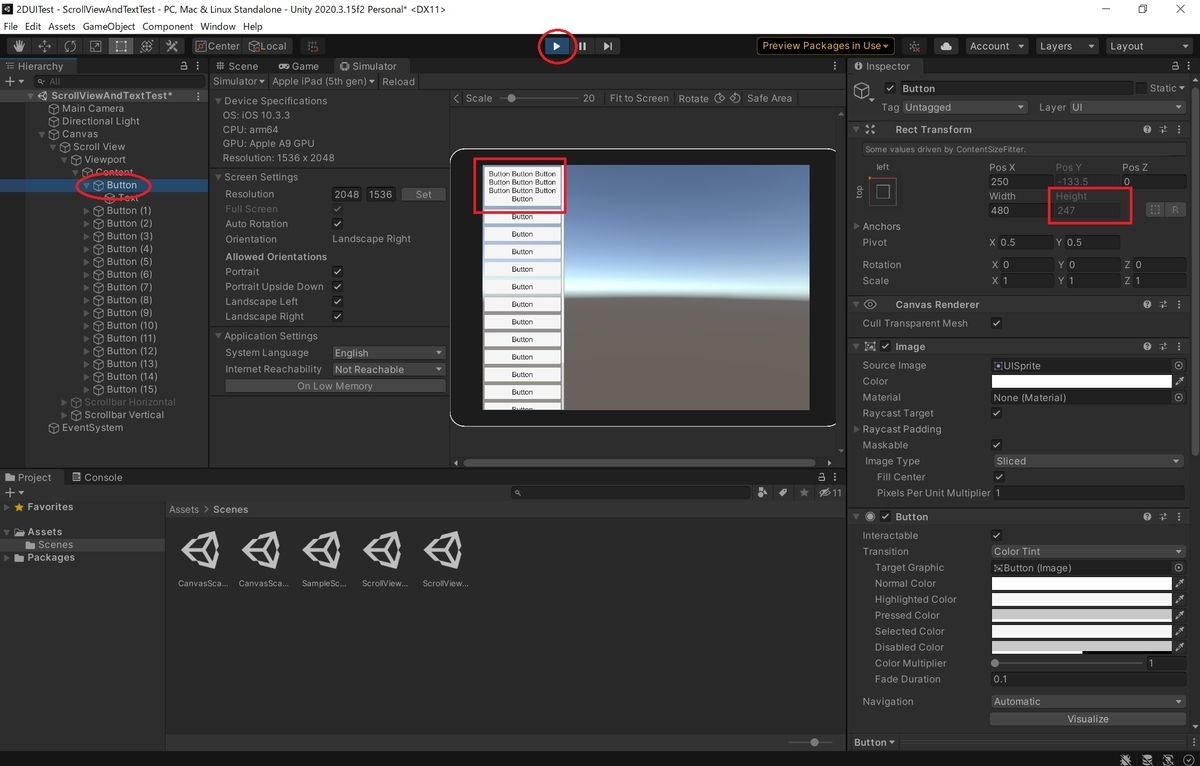Open Image component preset icon
This screenshot has width=1200, height=766.
tap(1164, 346)
